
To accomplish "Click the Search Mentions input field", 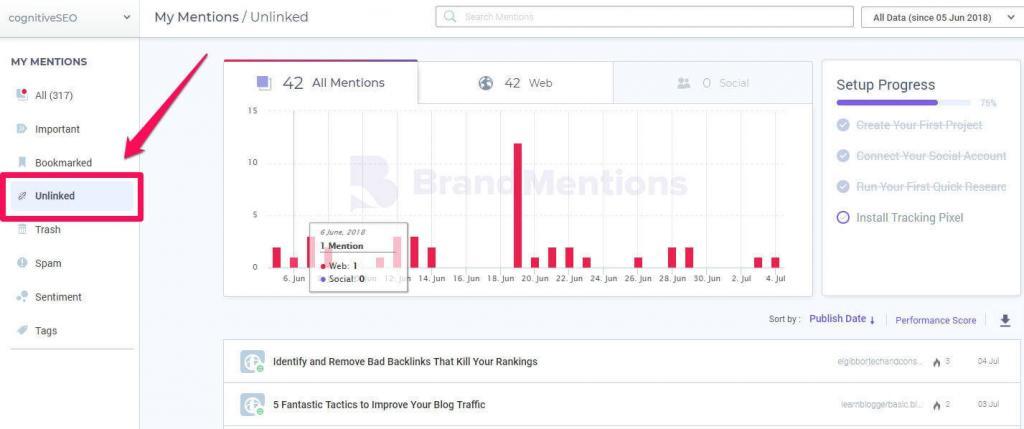I will click(x=644, y=17).
